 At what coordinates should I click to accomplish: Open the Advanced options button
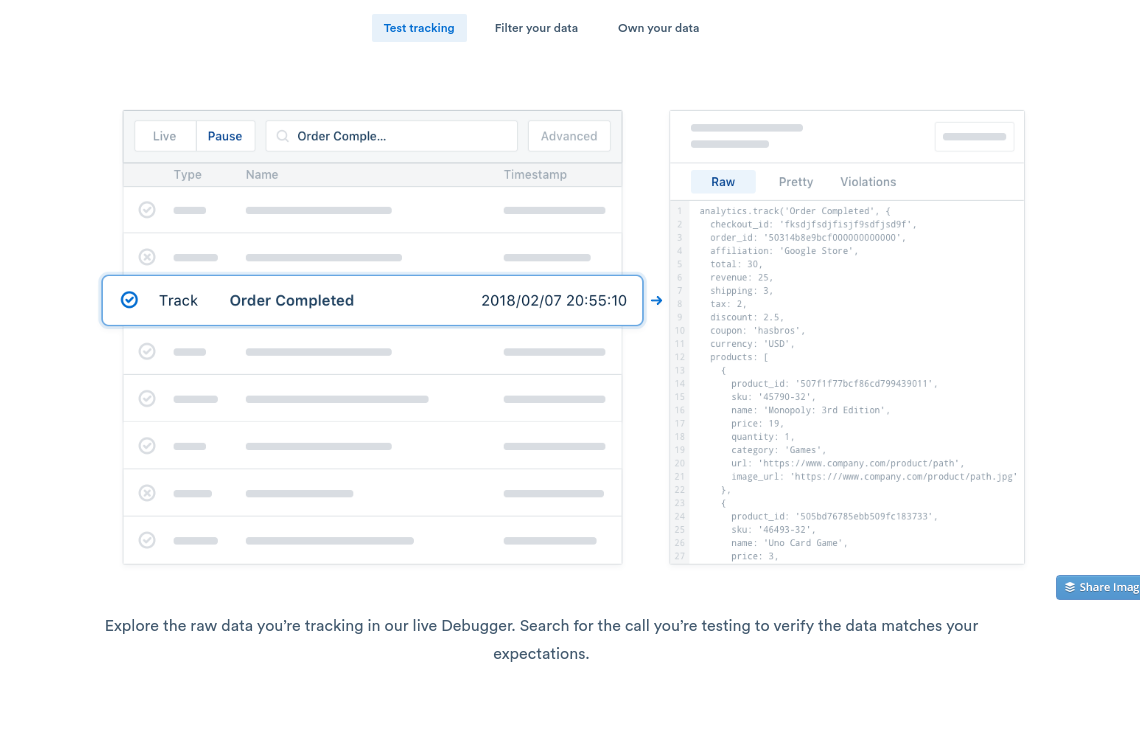[569, 136]
